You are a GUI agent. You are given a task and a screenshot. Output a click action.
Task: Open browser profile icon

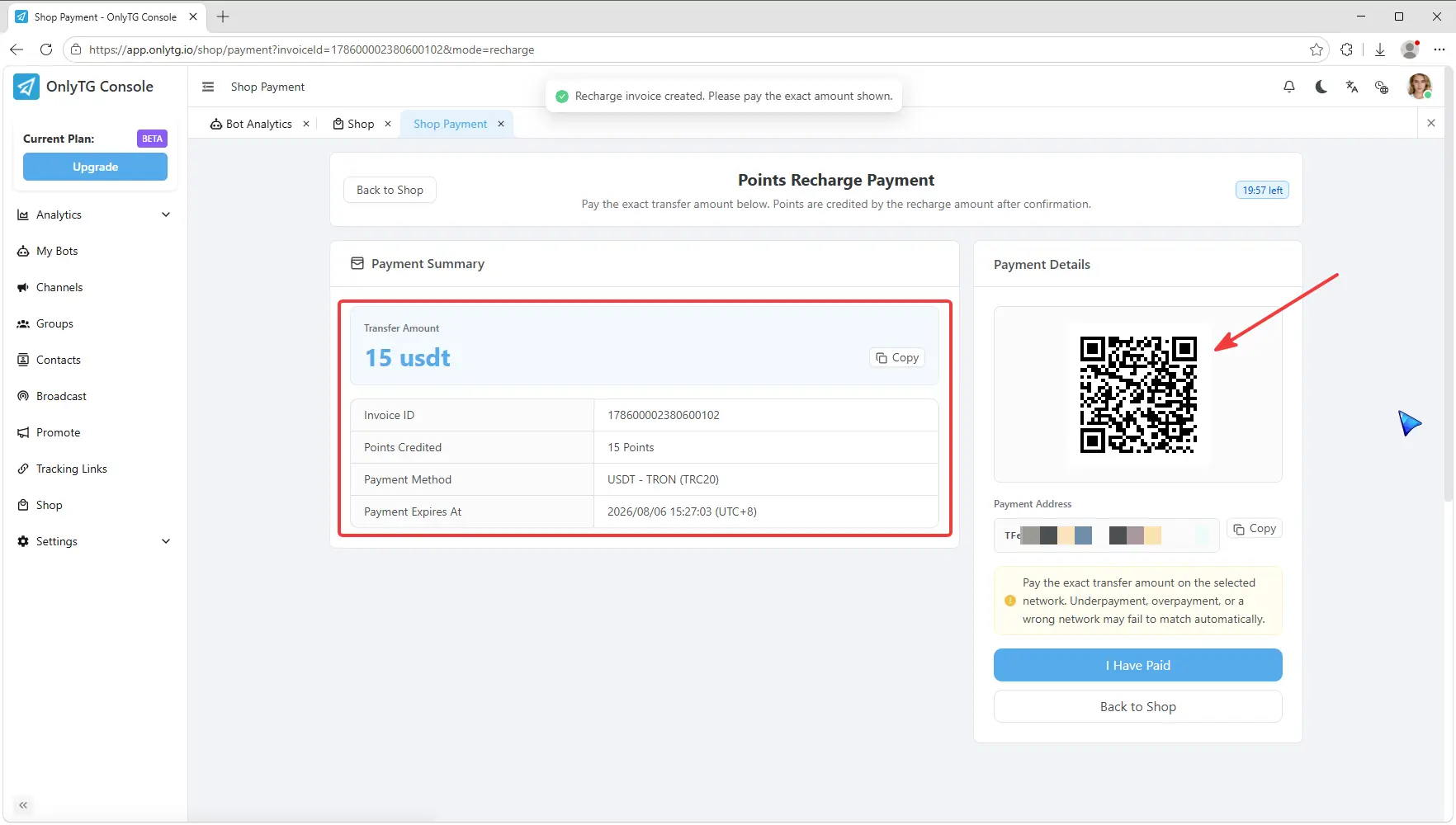[1411, 49]
